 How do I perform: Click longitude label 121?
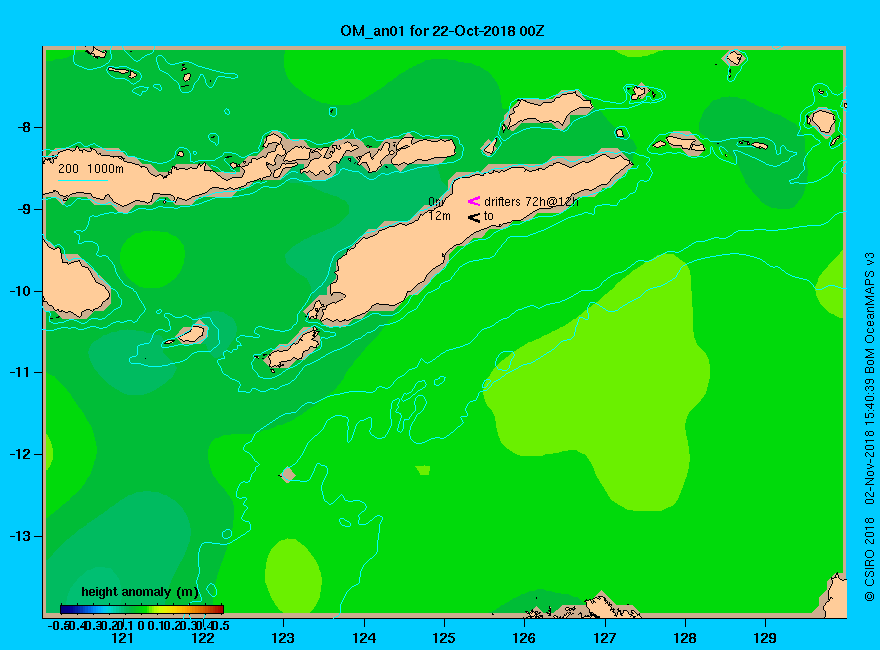(x=122, y=638)
